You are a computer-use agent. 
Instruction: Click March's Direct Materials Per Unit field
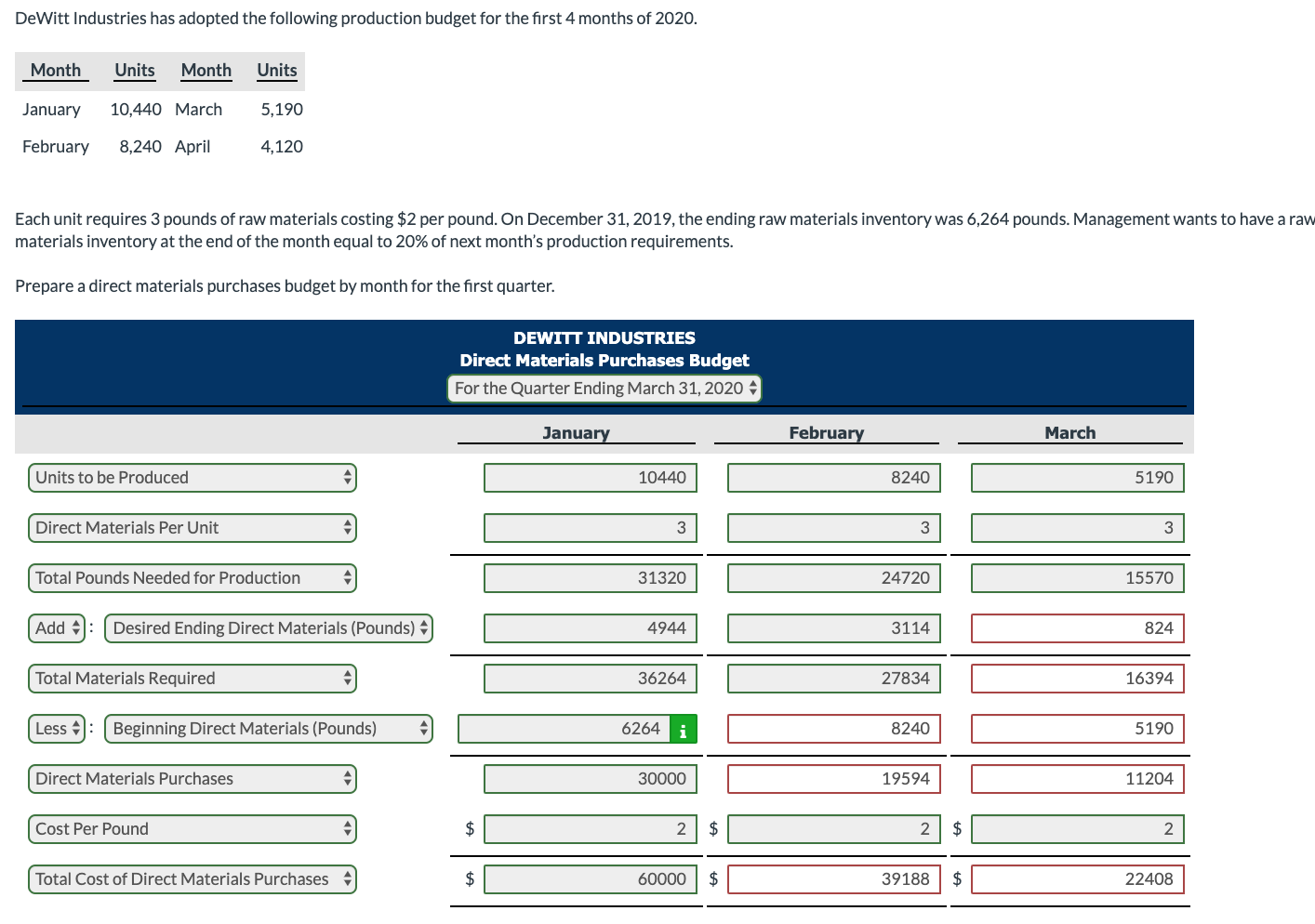(1078, 528)
